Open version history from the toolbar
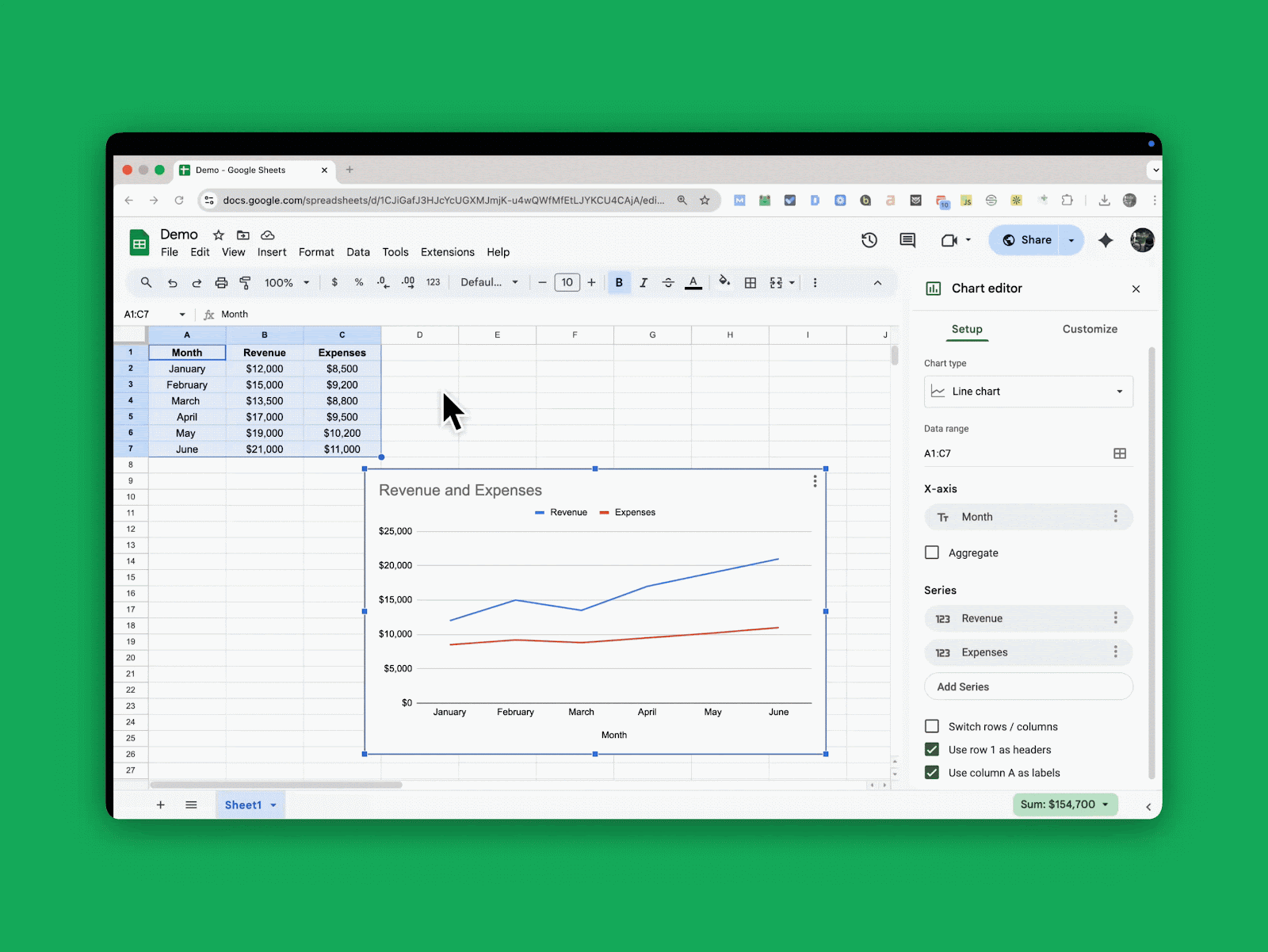The width and height of the screenshot is (1268, 952). click(869, 240)
